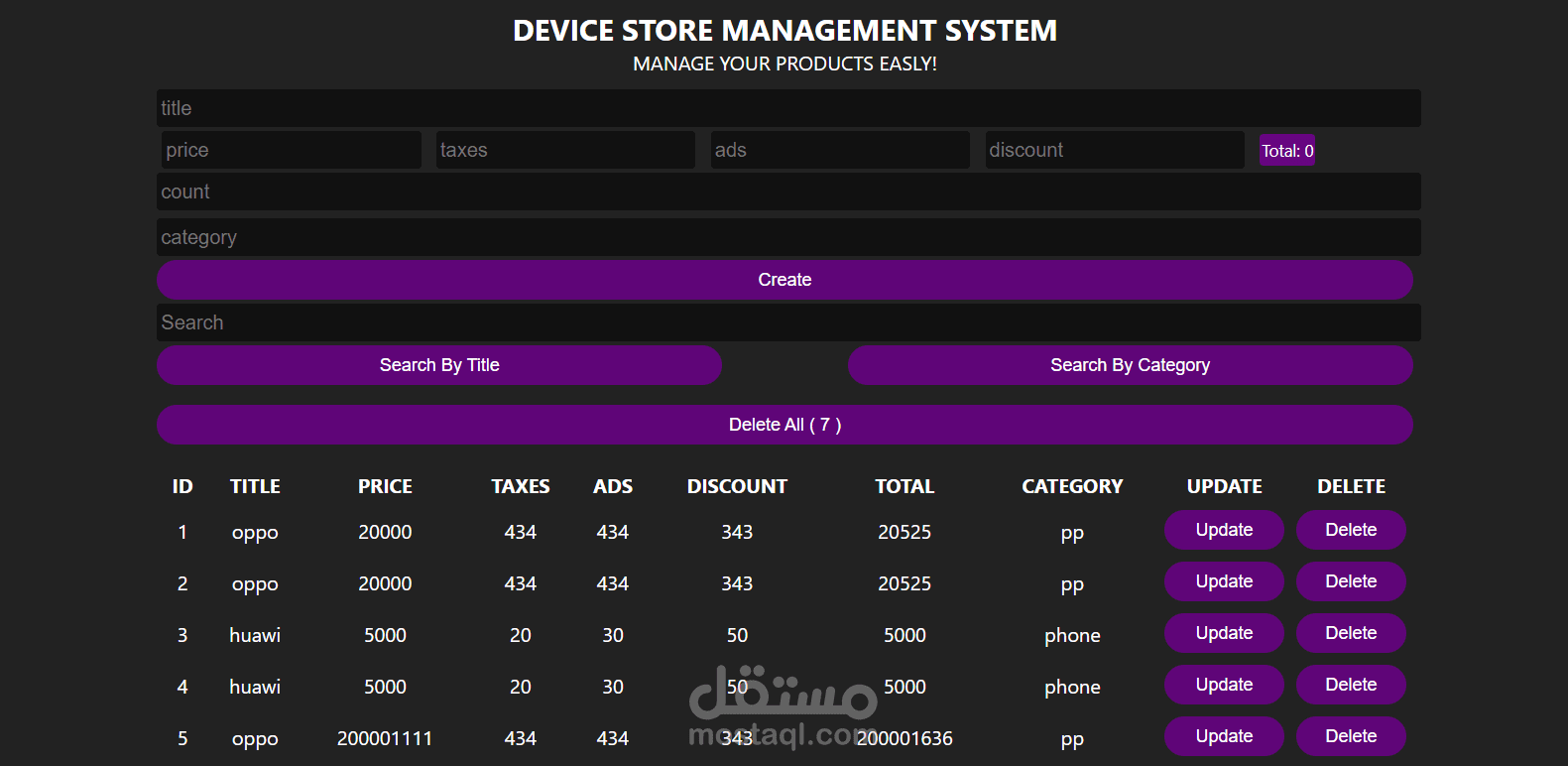Click the title input field
This screenshot has height=766, width=1568.
point(788,108)
